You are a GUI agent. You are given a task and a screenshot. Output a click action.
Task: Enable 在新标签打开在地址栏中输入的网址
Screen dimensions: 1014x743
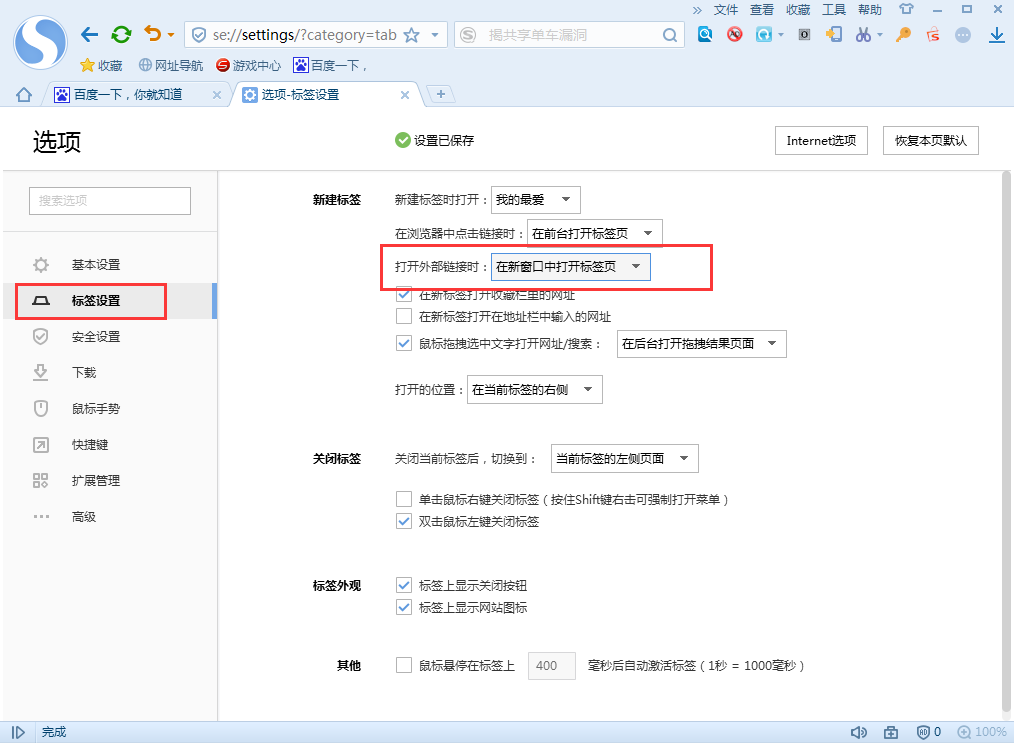tap(404, 316)
